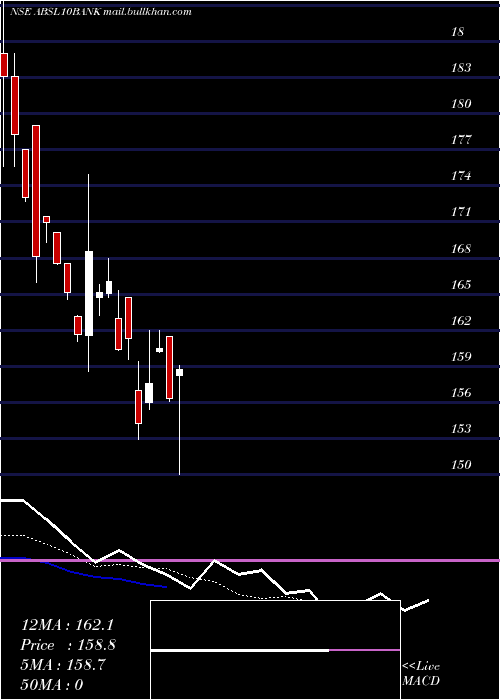Click the 174 price axis label
Viewport: 500px width, 700px height.
[461, 176]
